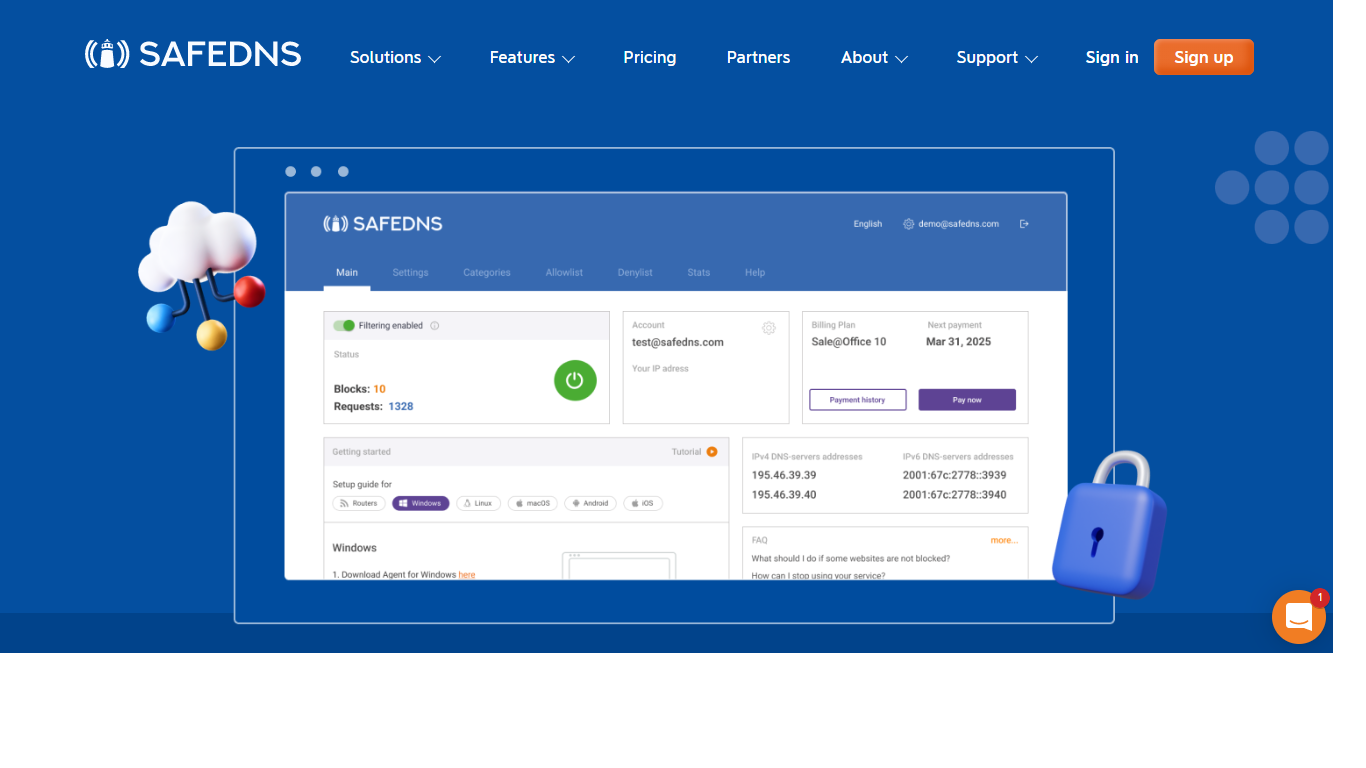The image size is (1366, 768).
Task: Open the Help tab in dashboard
Action: pos(755,273)
